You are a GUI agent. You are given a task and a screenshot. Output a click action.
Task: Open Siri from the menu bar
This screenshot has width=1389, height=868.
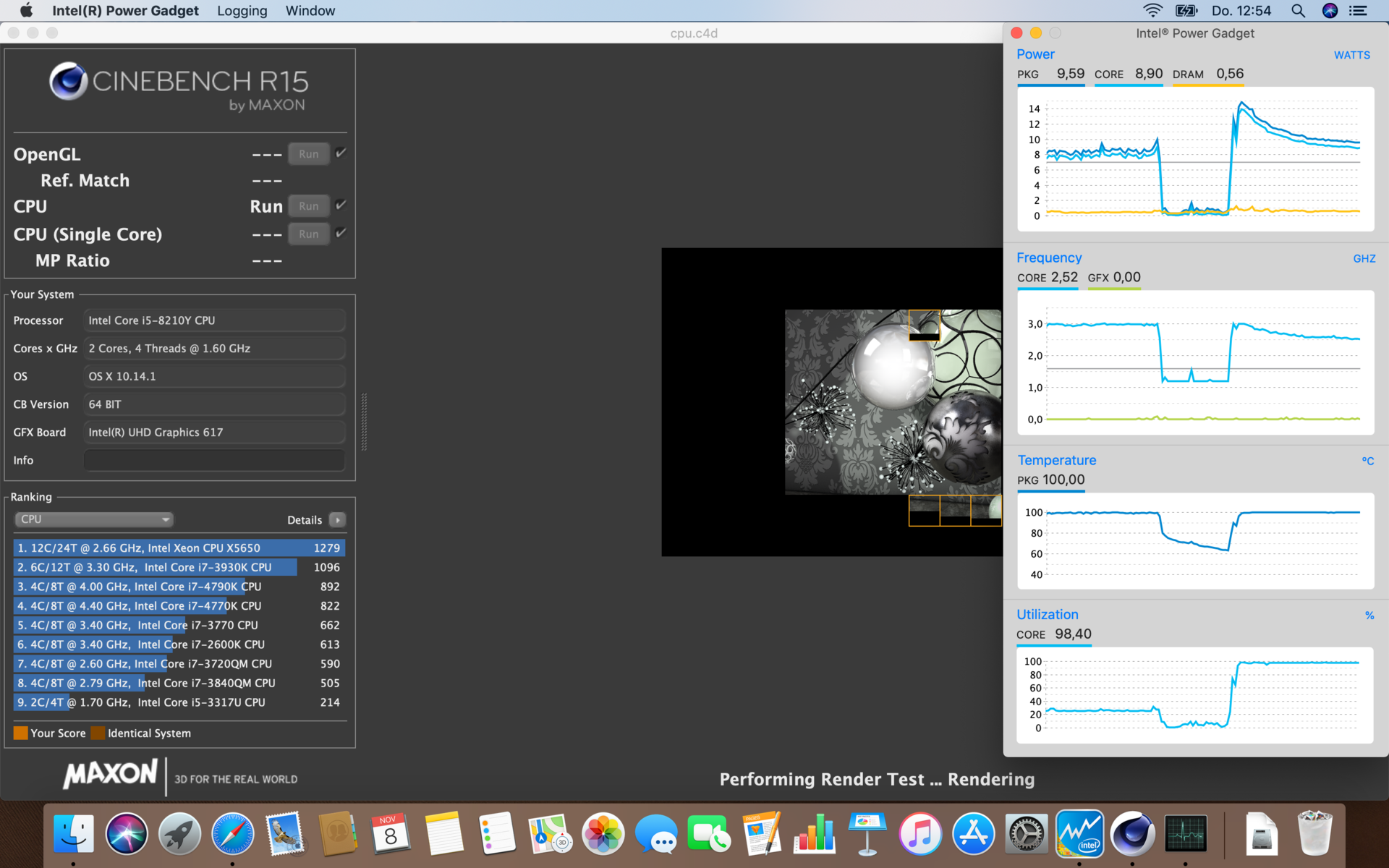[x=1330, y=11]
